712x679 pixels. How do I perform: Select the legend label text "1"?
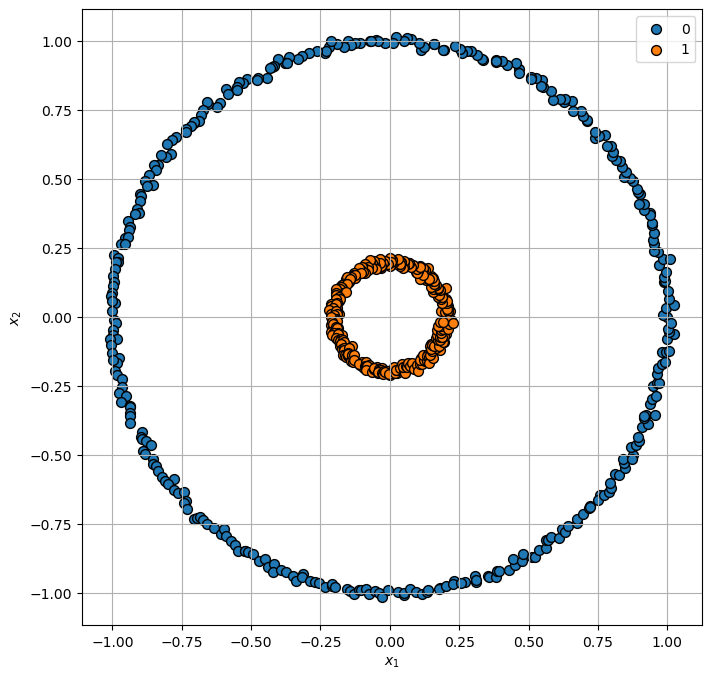[x=685, y=50]
